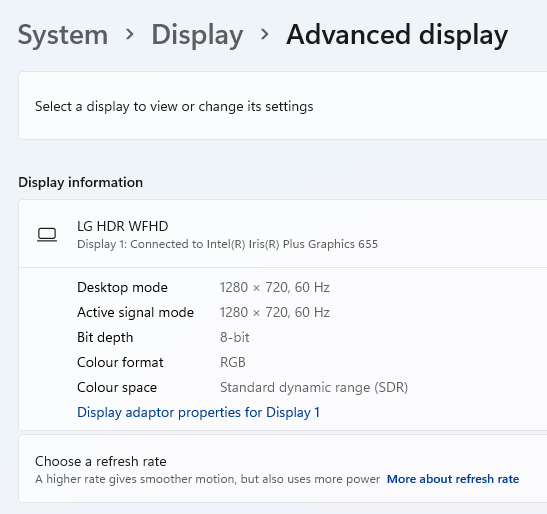Click the Colour space label

[x=117, y=387]
